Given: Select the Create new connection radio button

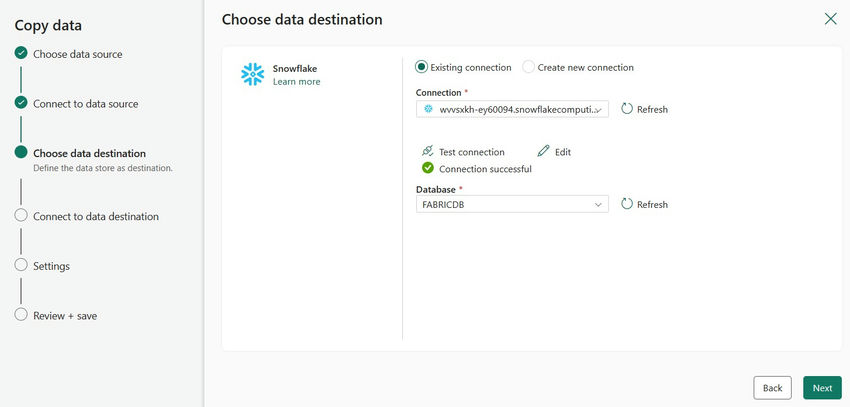Looking at the screenshot, I should point(528,67).
